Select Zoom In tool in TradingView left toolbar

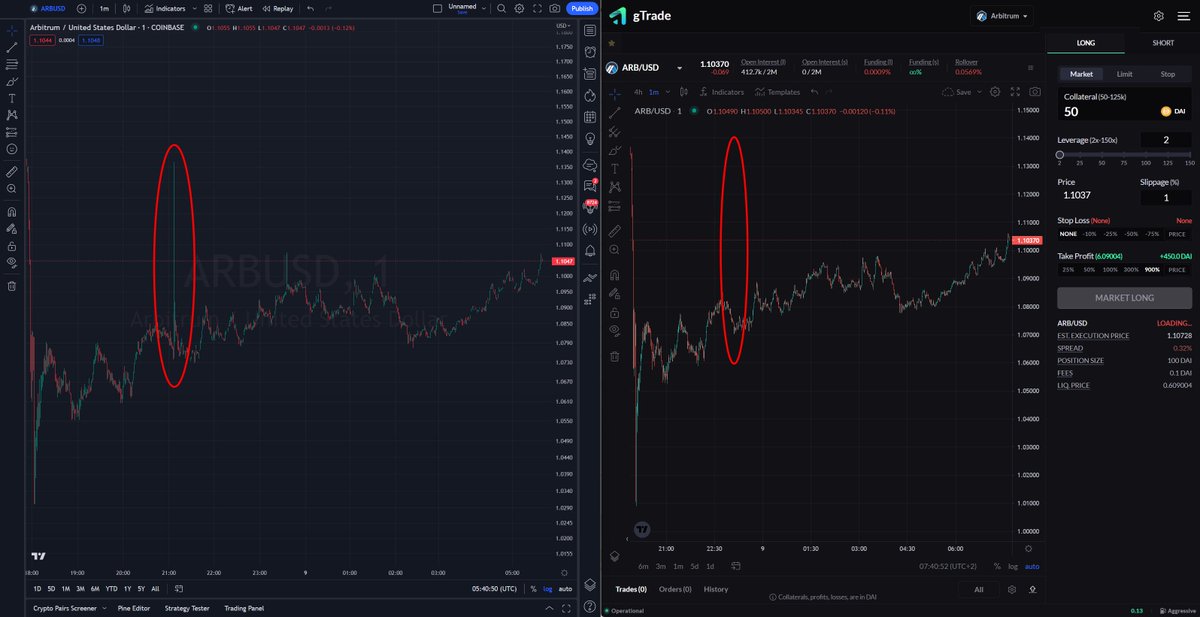point(12,188)
